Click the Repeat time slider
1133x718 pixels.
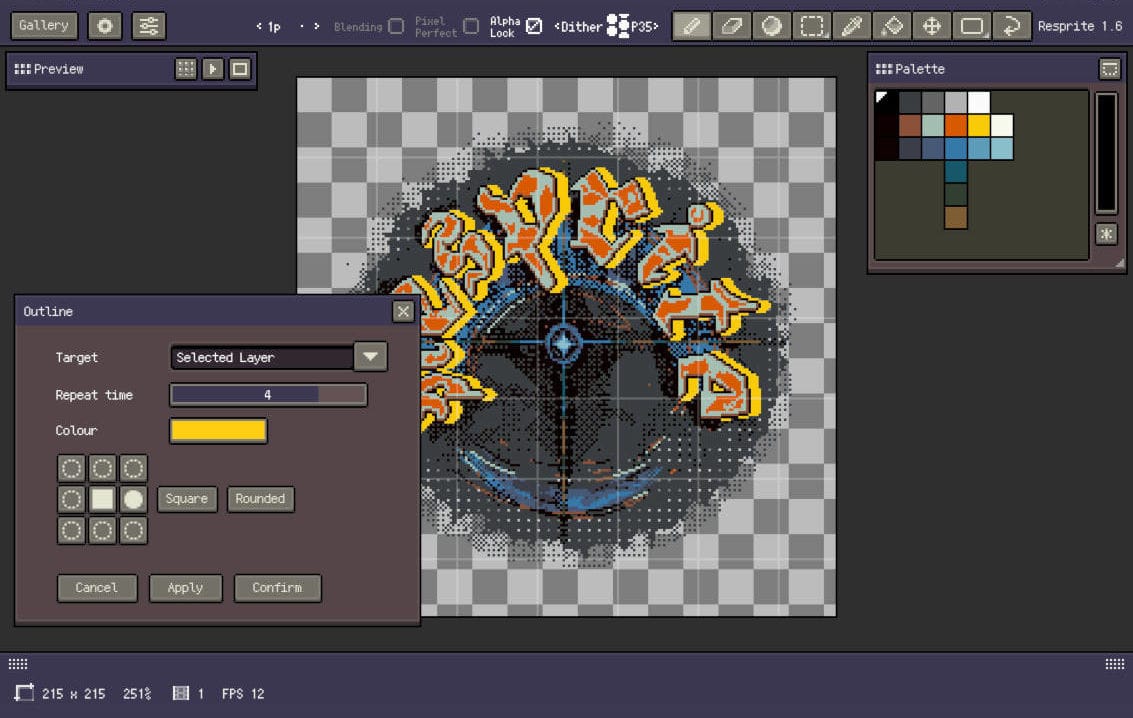[x=268, y=395]
